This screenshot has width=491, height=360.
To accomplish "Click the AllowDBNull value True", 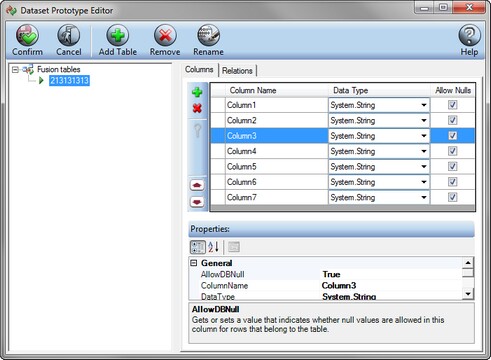I will point(331,274).
